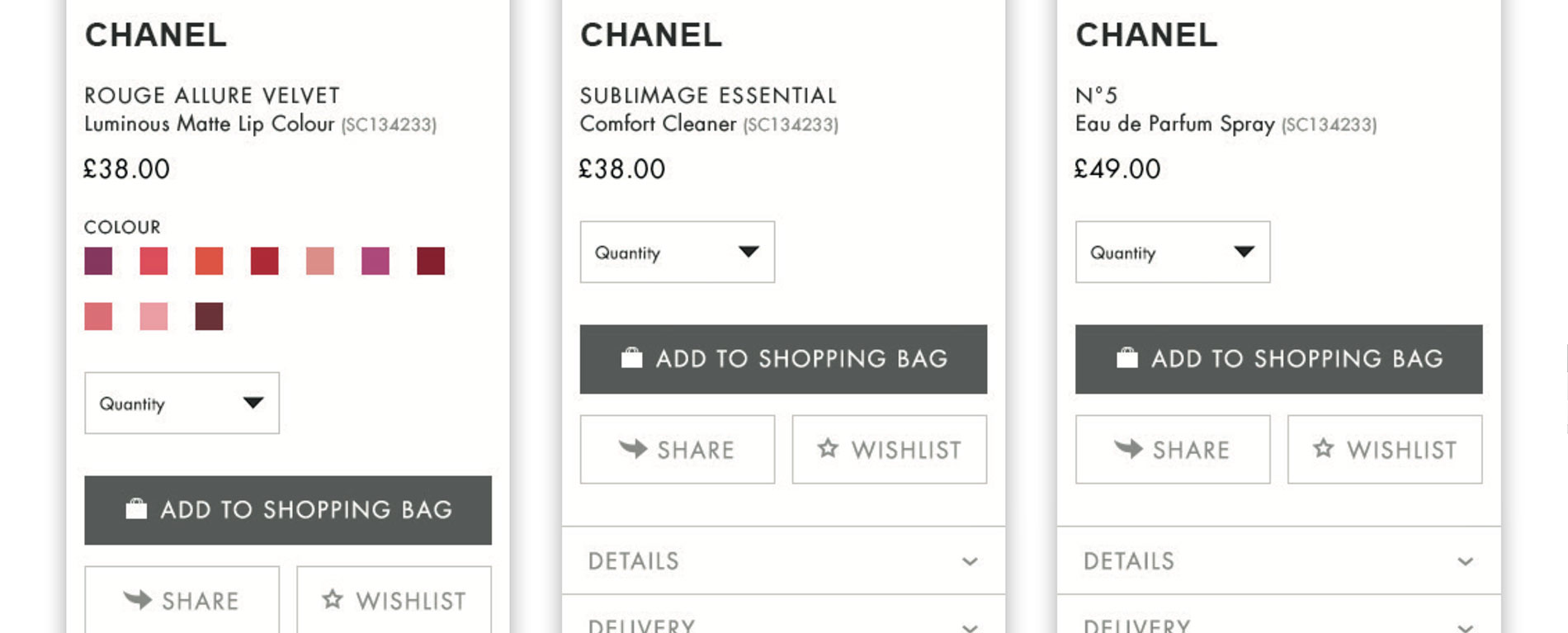Expand the Delivery section under N°5 Eau de Parfum
Image resolution: width=1568 pixels, height=633 pixels.
[x=1278, y=617]
